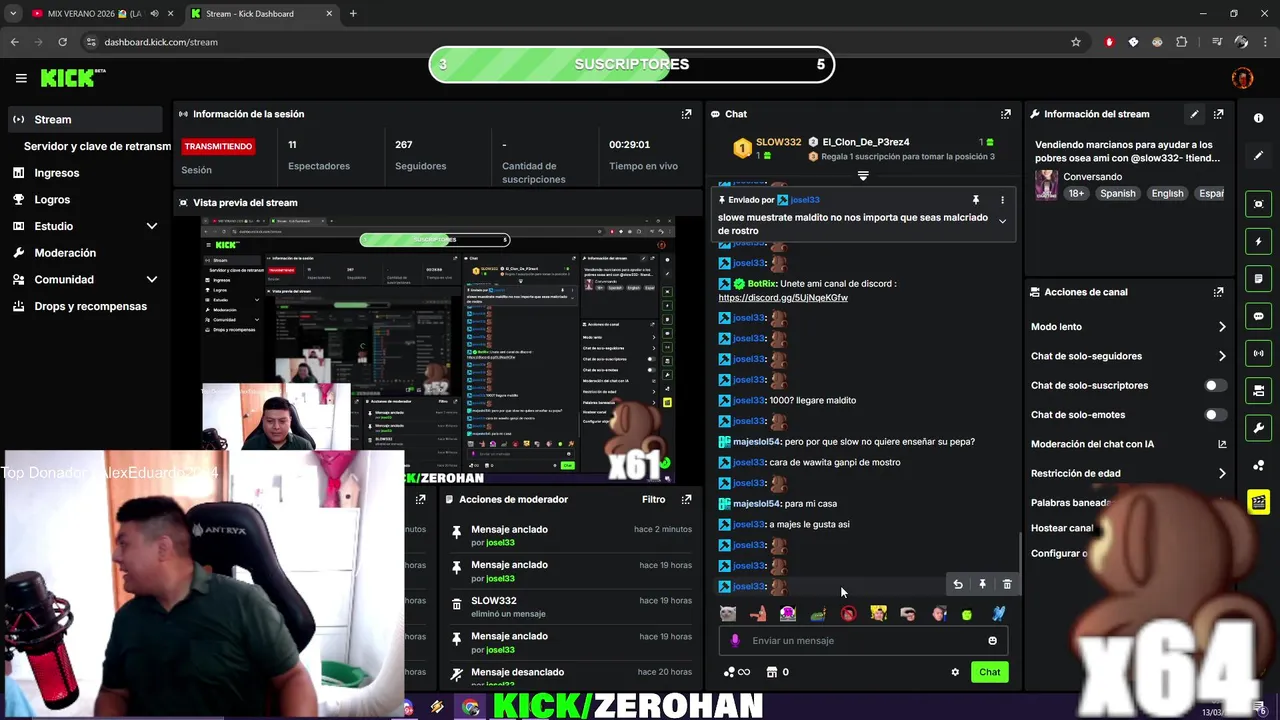Click the speech bubble icon in right sidebar
Screen dimensions: 1280x720
(1258, 316)
